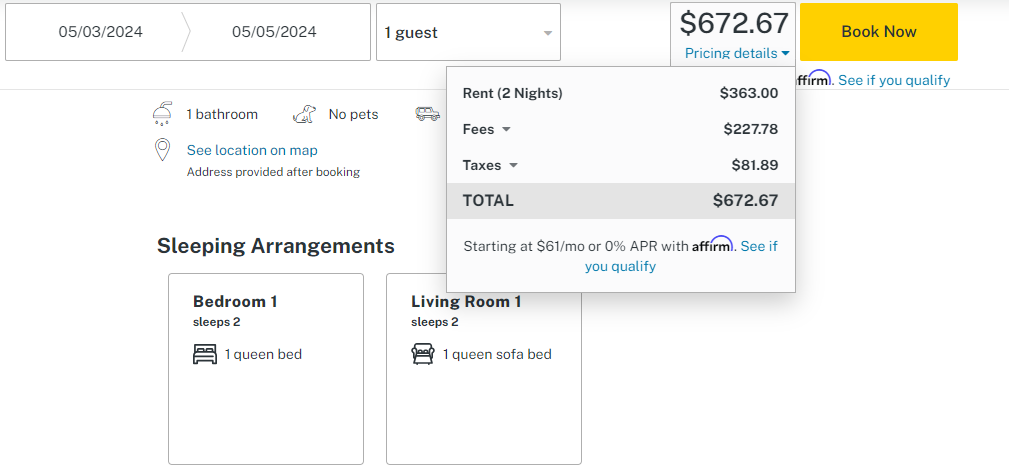1009x472 pixels.
Task: Click See if you qualify below Book Now
Action: (x=894, y=80)
